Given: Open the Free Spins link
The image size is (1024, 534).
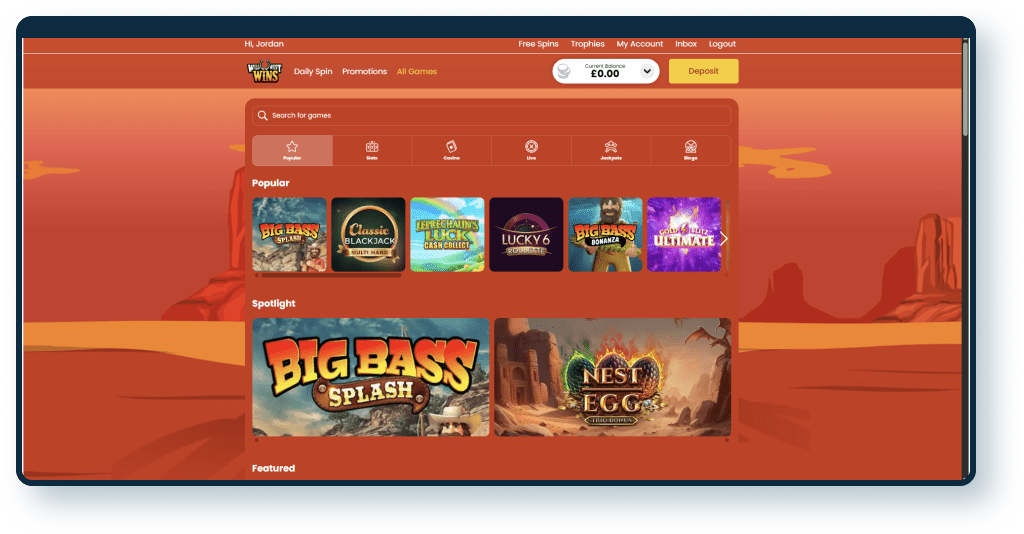Looking at the screenshot, I should [x=538, y=44].
